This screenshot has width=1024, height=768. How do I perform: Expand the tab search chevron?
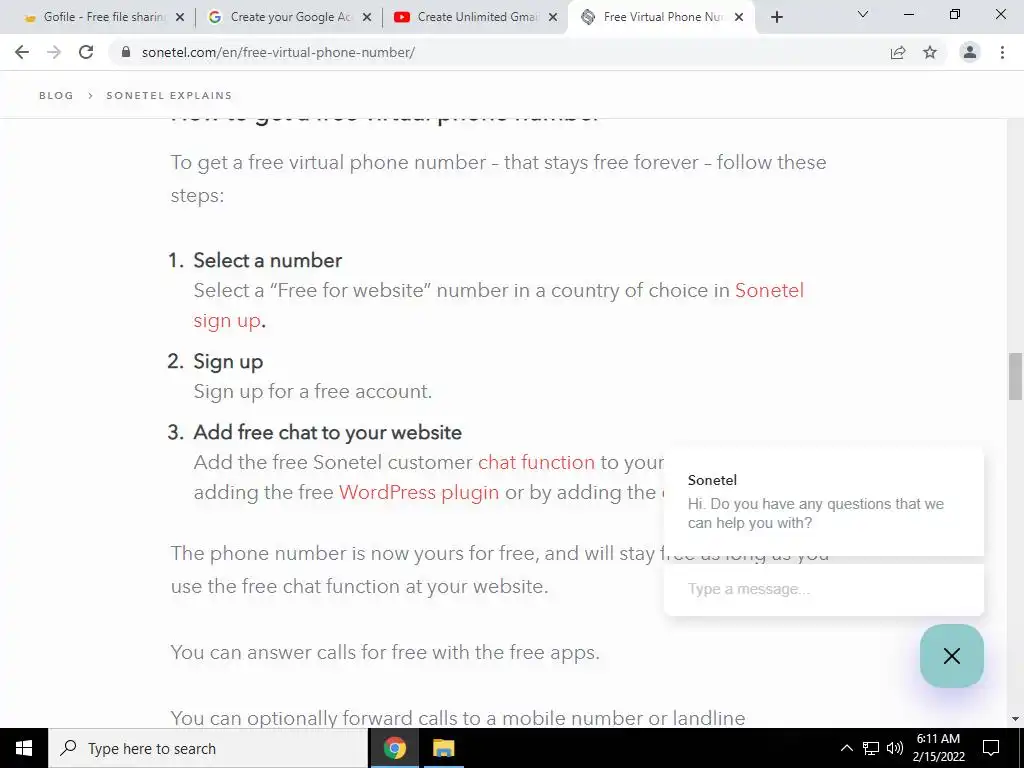pos(863,14)
